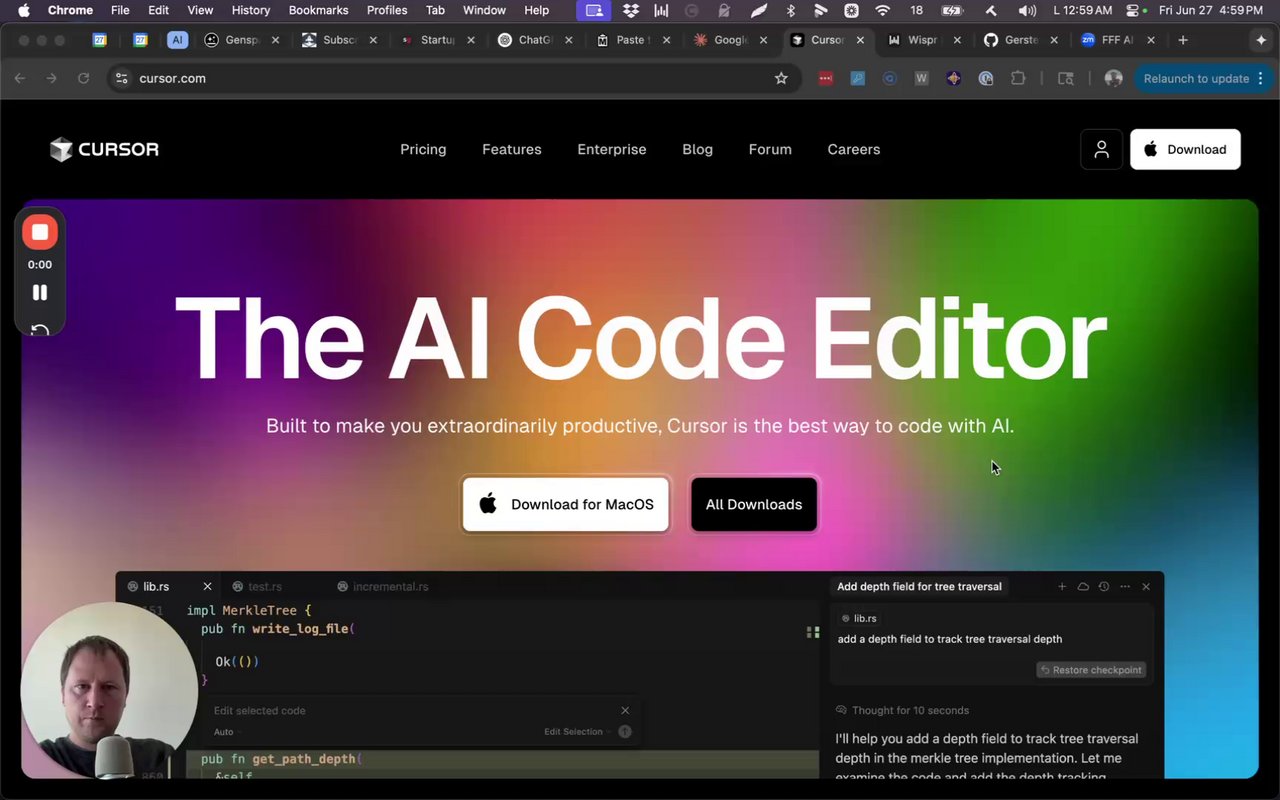Click the cursor.com address bar

coord(455,78)
